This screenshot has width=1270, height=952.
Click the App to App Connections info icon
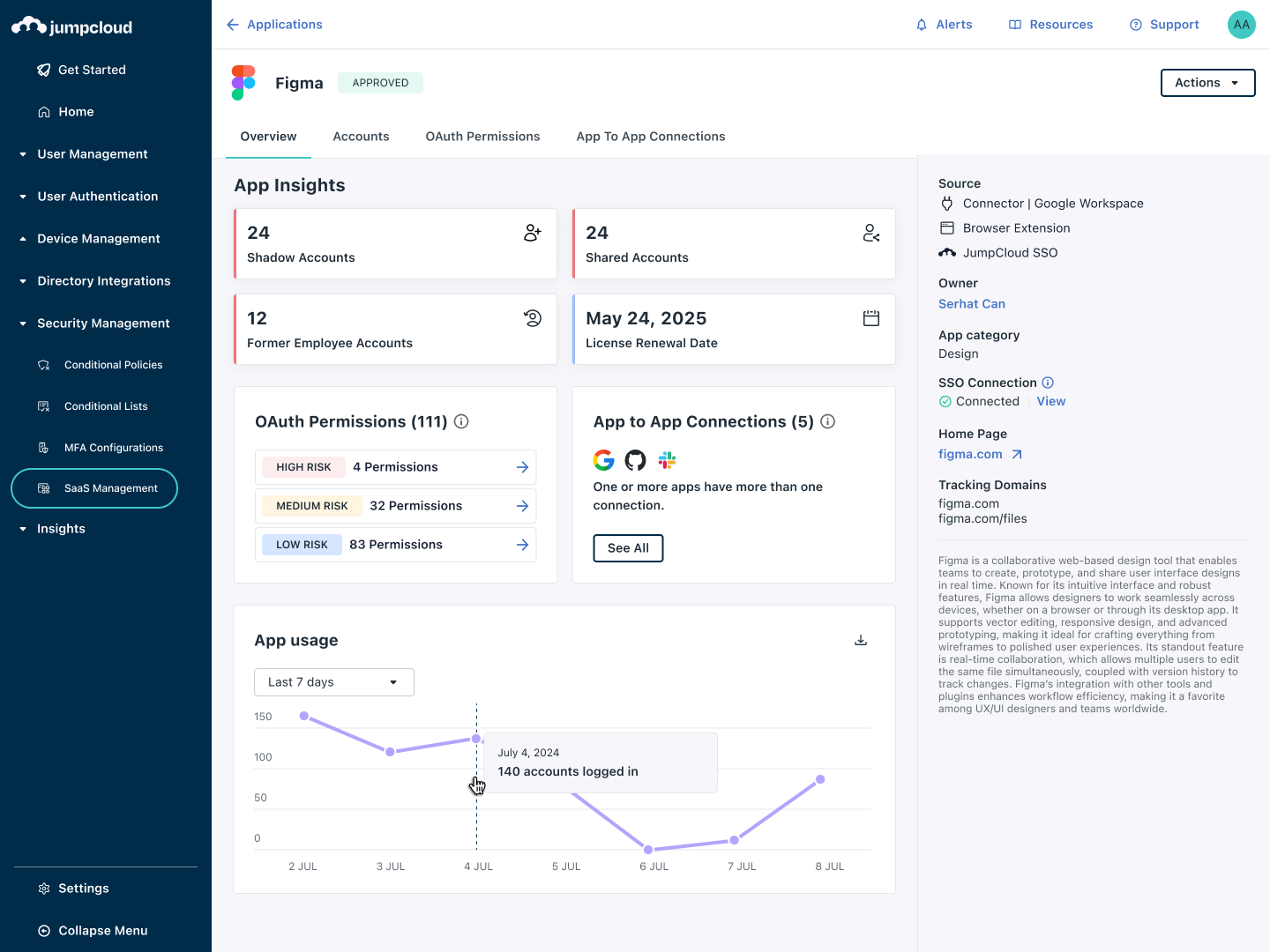828,421
